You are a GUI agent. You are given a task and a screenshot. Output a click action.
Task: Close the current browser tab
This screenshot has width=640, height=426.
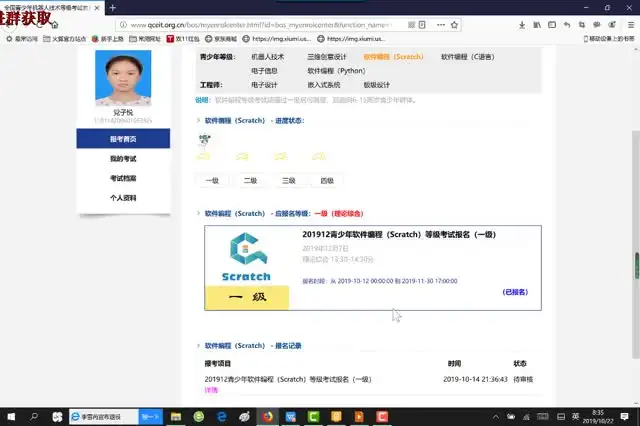pyautogui.click(x=97, y=8)
